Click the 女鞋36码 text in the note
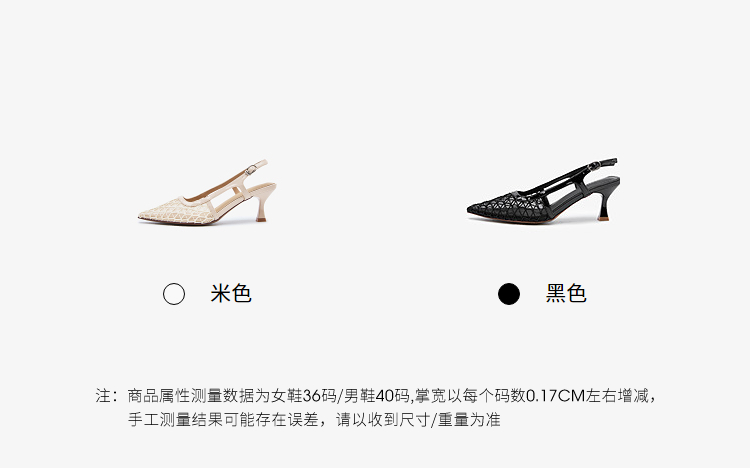The image size is (750, 468). point(303,396)
